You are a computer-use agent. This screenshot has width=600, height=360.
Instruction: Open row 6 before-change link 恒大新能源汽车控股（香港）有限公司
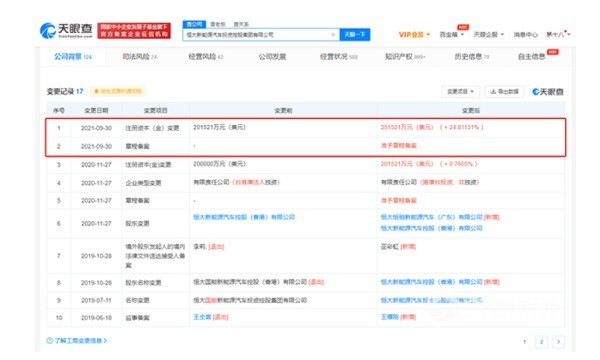pyautogui.click(x=244, y=217)
